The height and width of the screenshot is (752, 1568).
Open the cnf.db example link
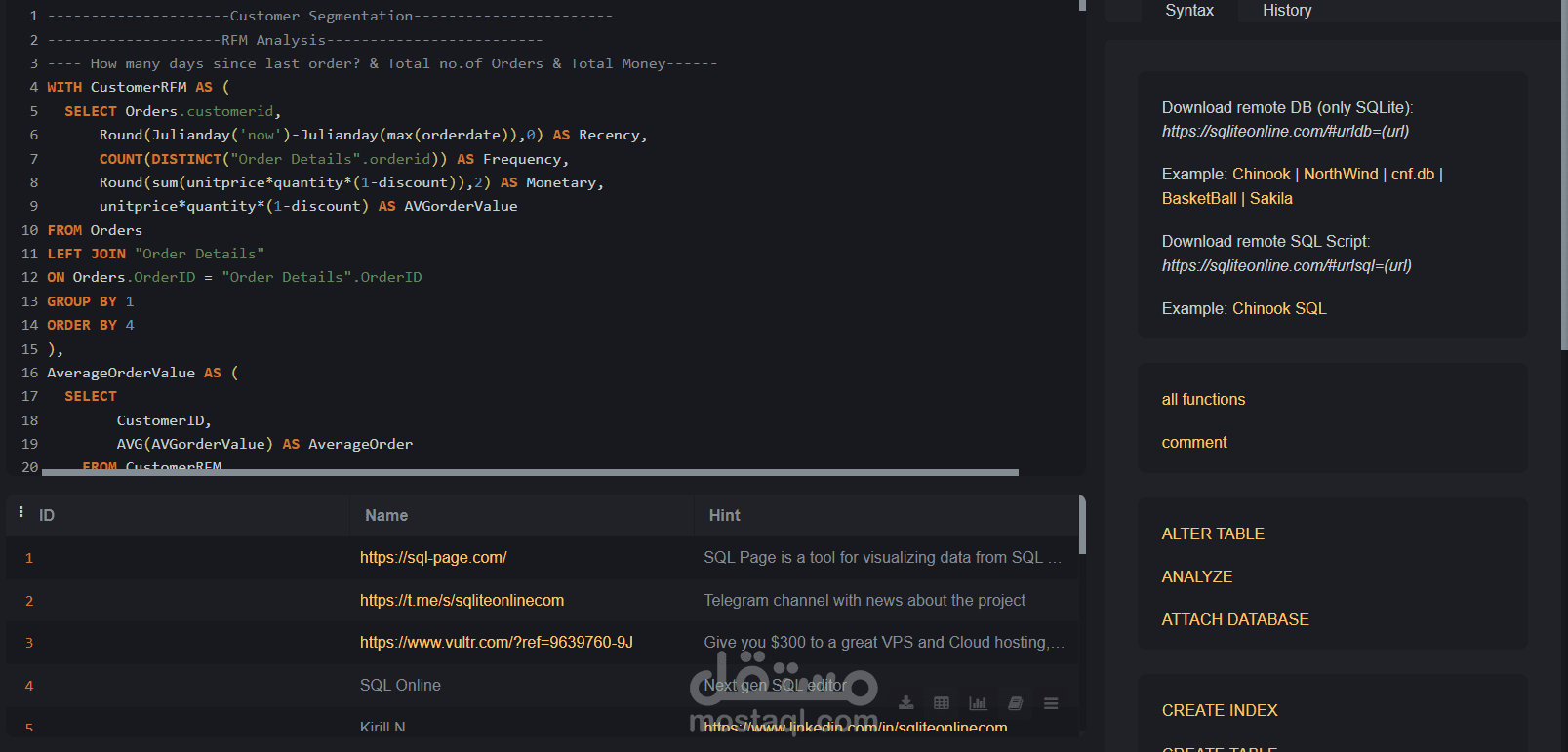point(1412,174)
